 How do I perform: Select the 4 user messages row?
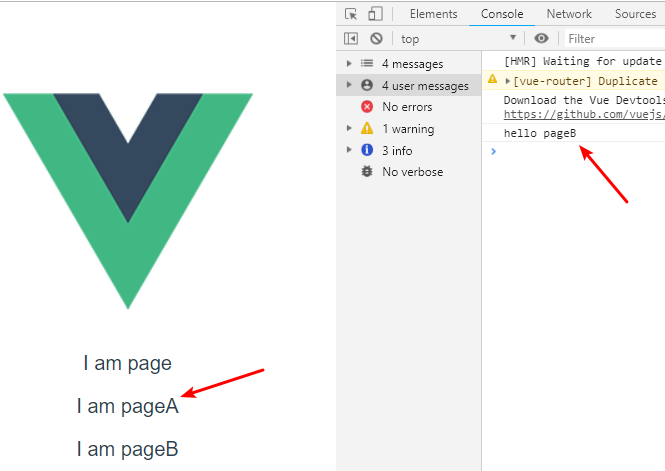point(409,85)
